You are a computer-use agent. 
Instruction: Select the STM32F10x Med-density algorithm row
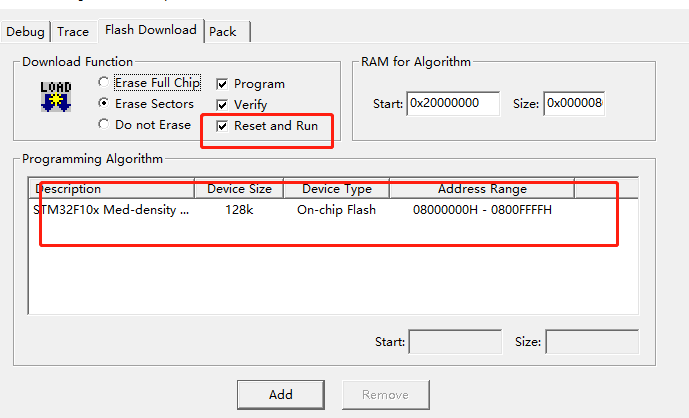[x=333, y=210]
